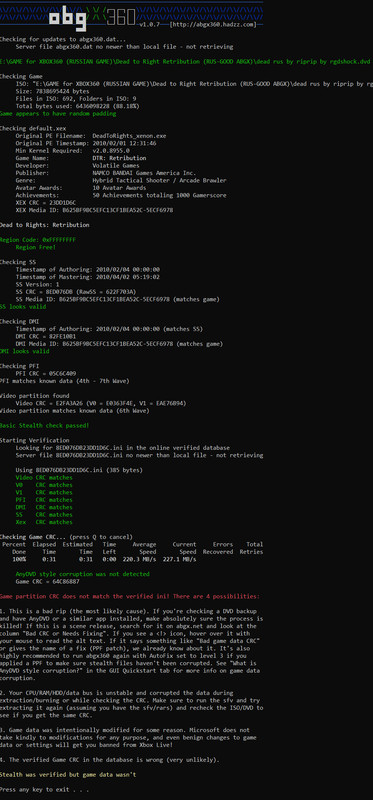Select "Video partition found" line

tap(35, 396)
